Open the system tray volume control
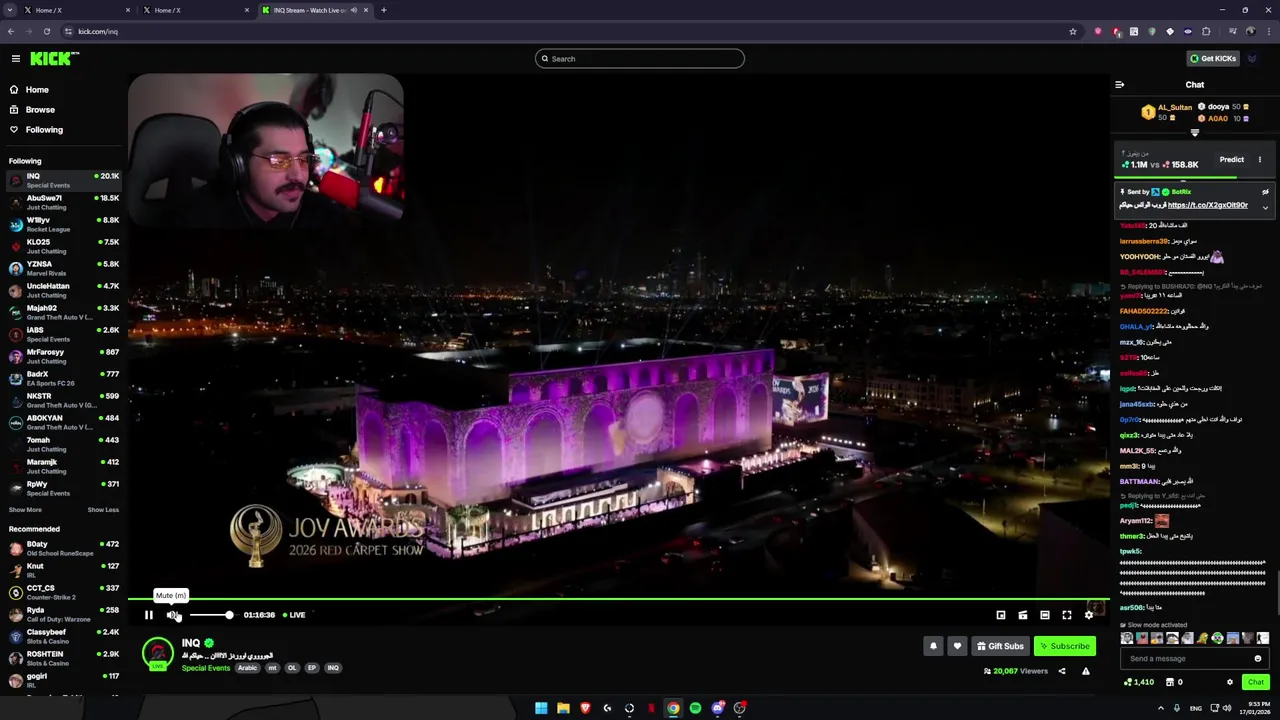The width and height of the screenshot is (1280, 720). click(1227, 708)
